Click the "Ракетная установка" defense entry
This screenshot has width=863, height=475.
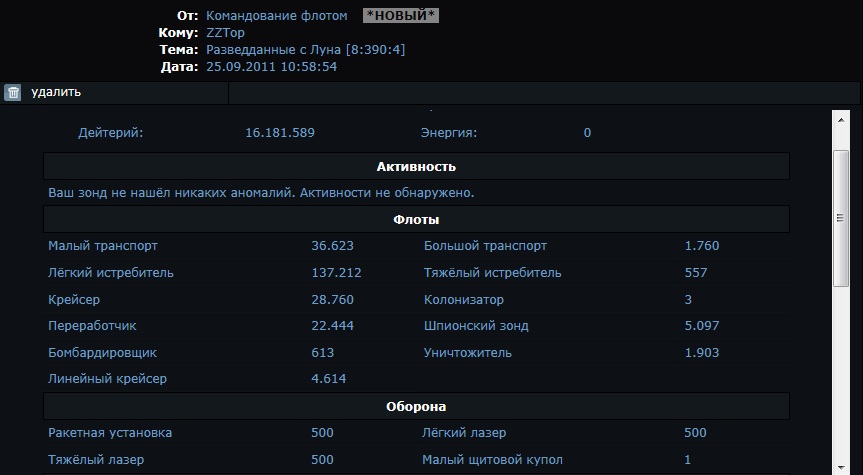(110, 433)
